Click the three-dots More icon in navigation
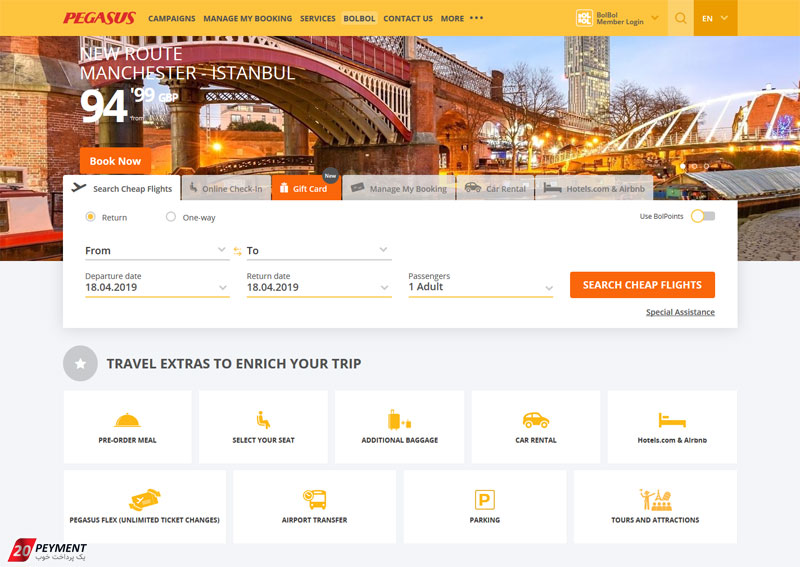The height and width of the screenshot is (567, 800). 477,18
